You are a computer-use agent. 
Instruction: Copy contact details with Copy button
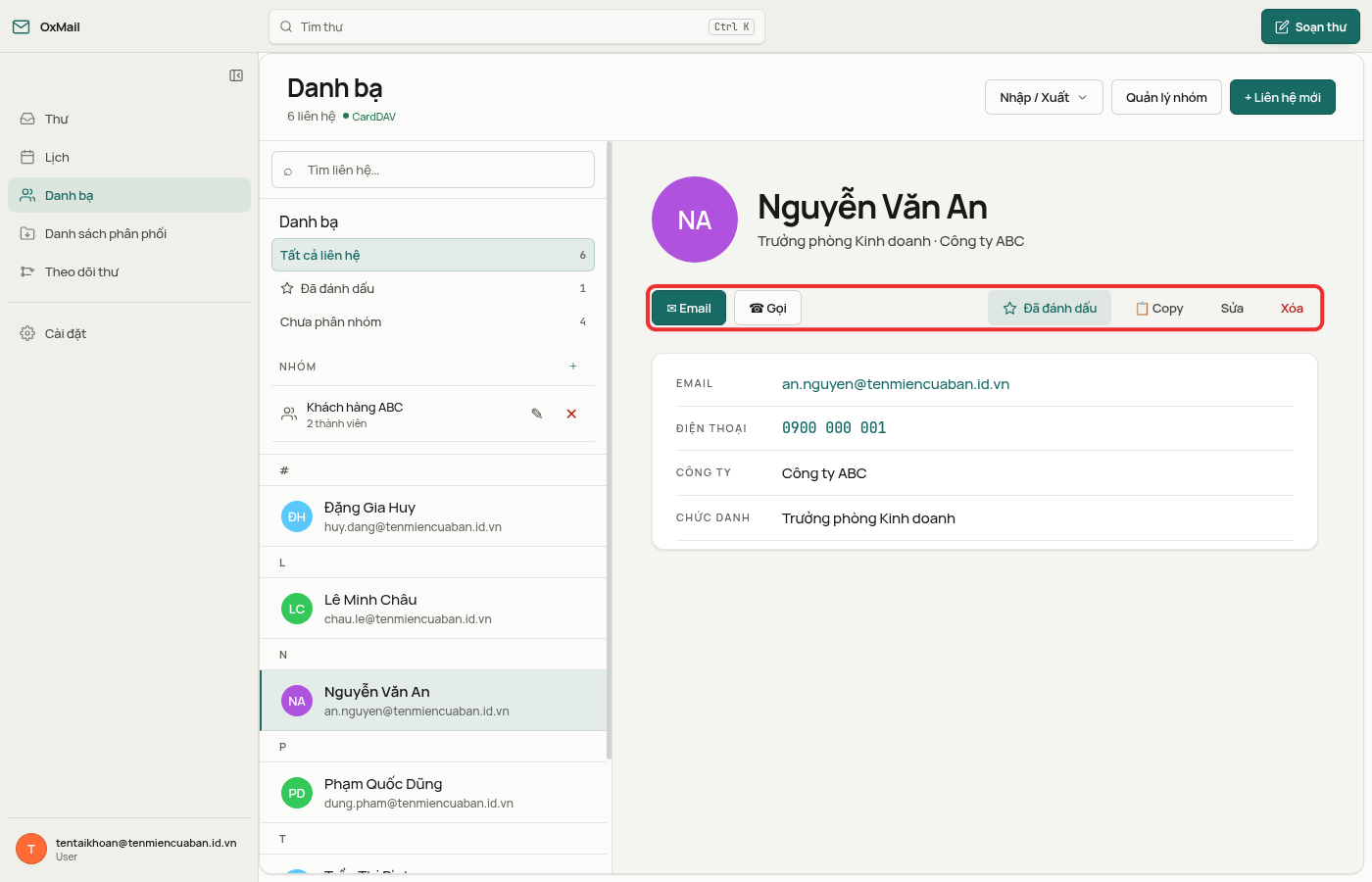click(x=1159, y=308)
